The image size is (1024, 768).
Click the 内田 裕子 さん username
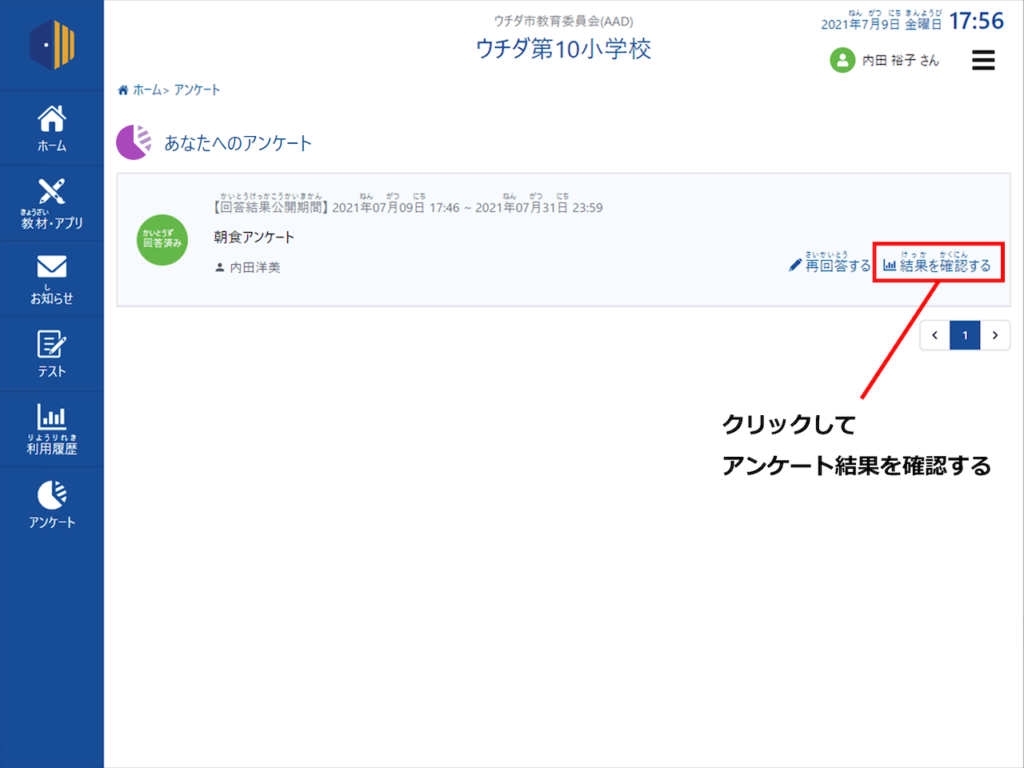pyautogui.click(x=901, y=61)
